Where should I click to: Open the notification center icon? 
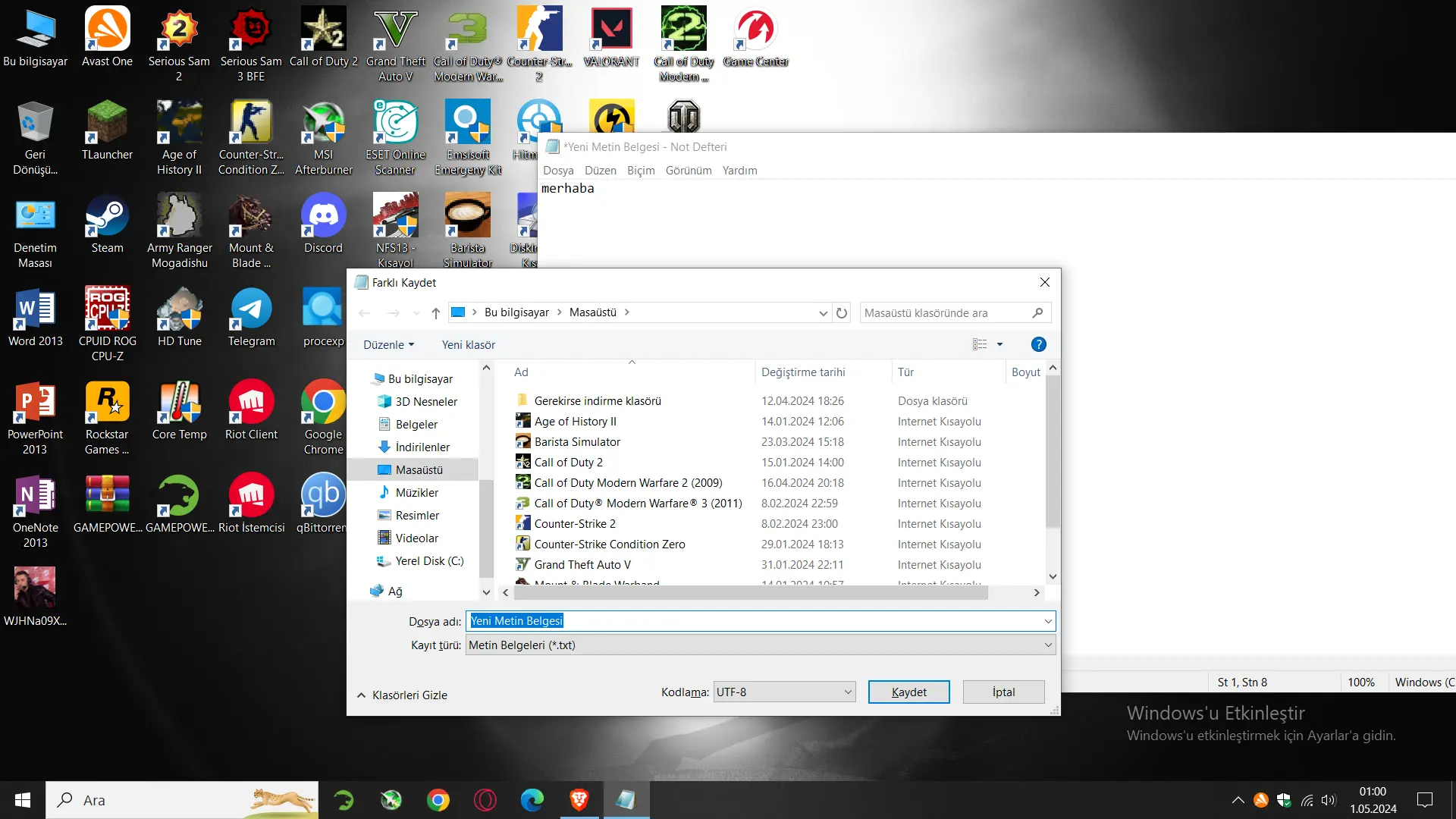(1425, 800)
